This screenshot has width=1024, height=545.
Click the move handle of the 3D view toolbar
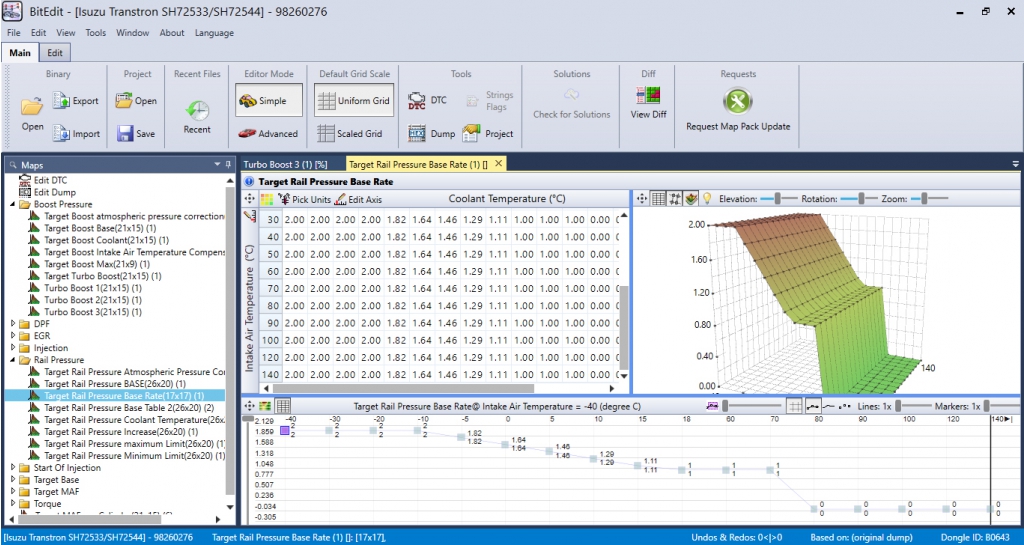click(641, 198)
